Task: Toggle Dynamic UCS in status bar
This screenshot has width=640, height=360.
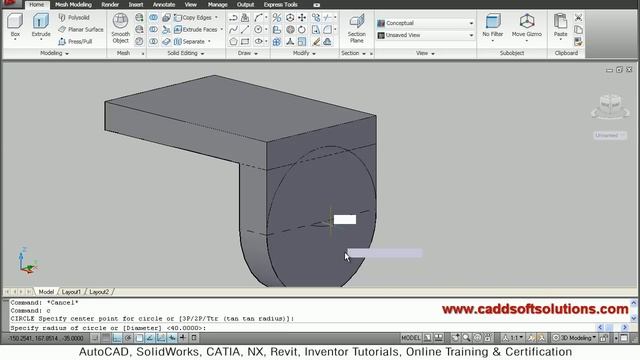Action: coord(161,338)
